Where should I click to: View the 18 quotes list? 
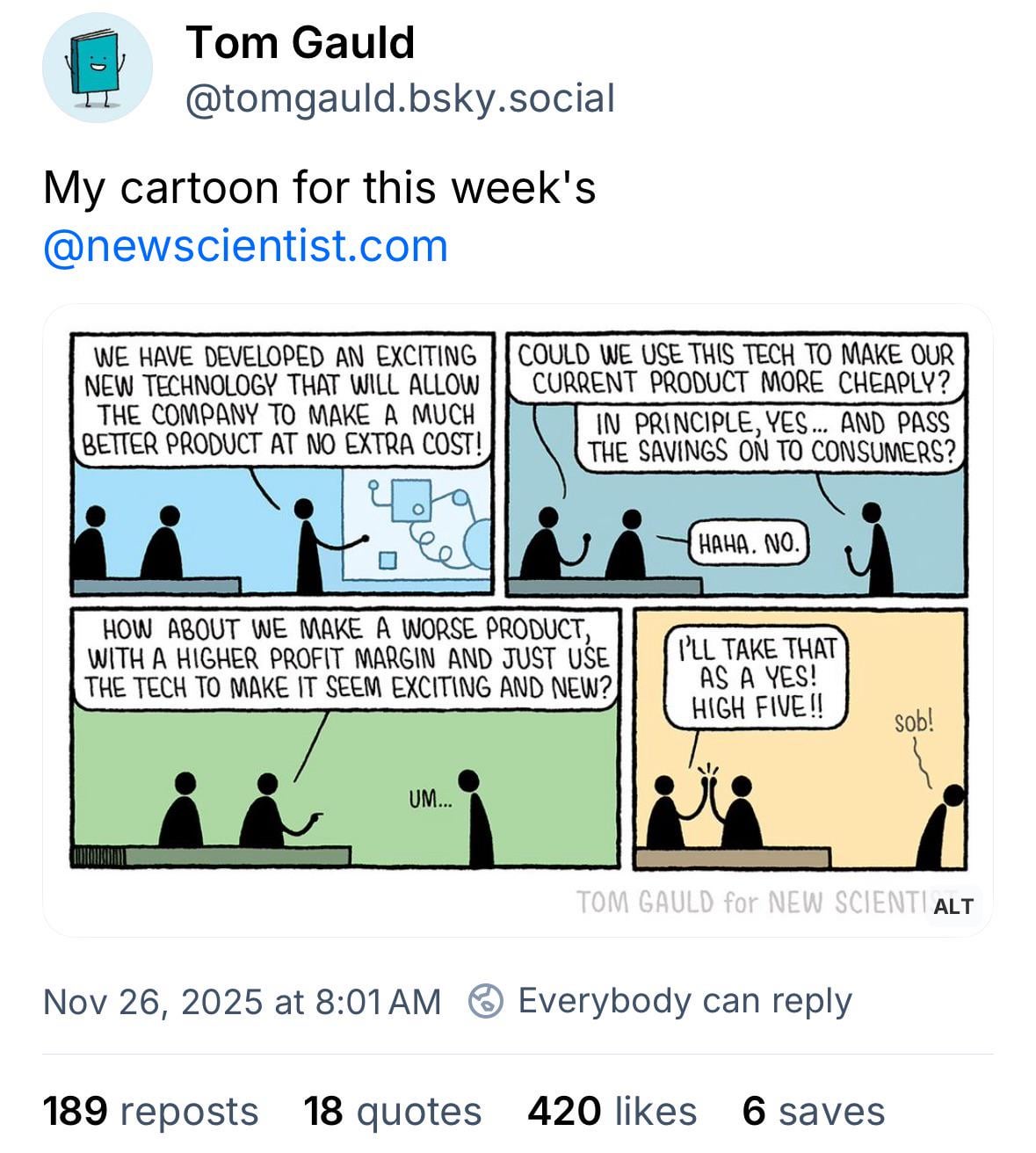(392, 1111)
